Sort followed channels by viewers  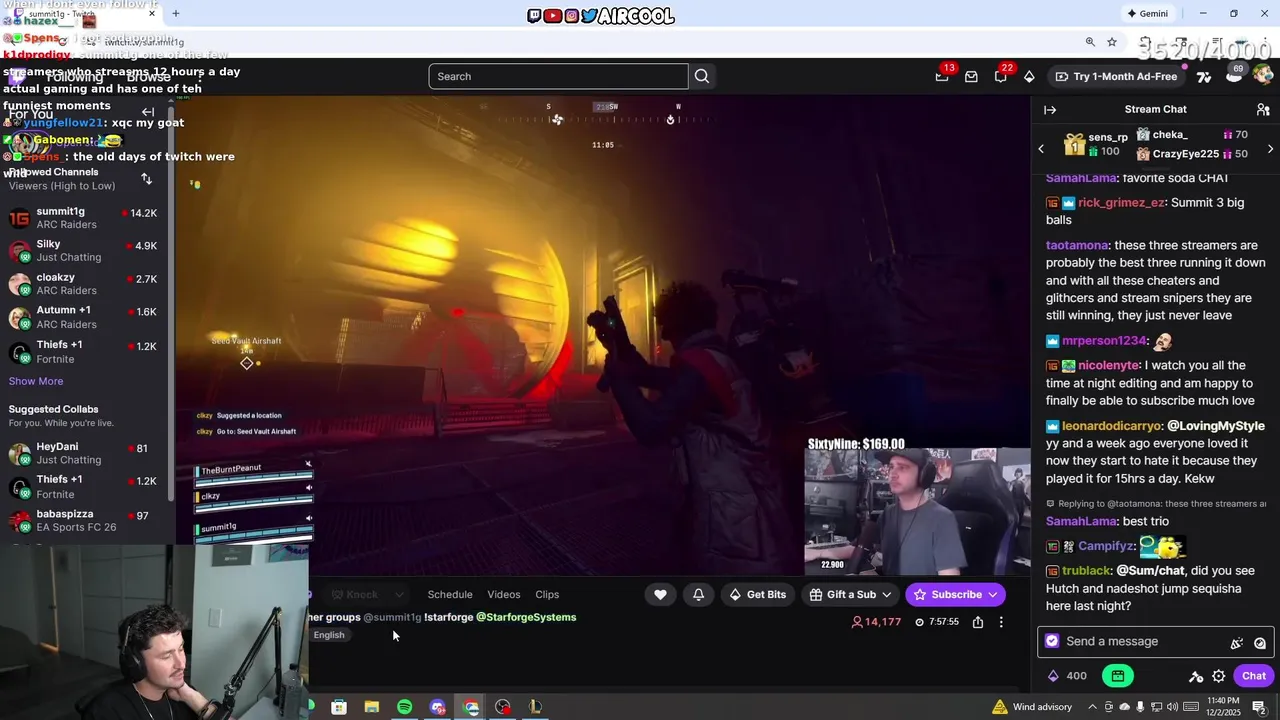click(147, 179)
